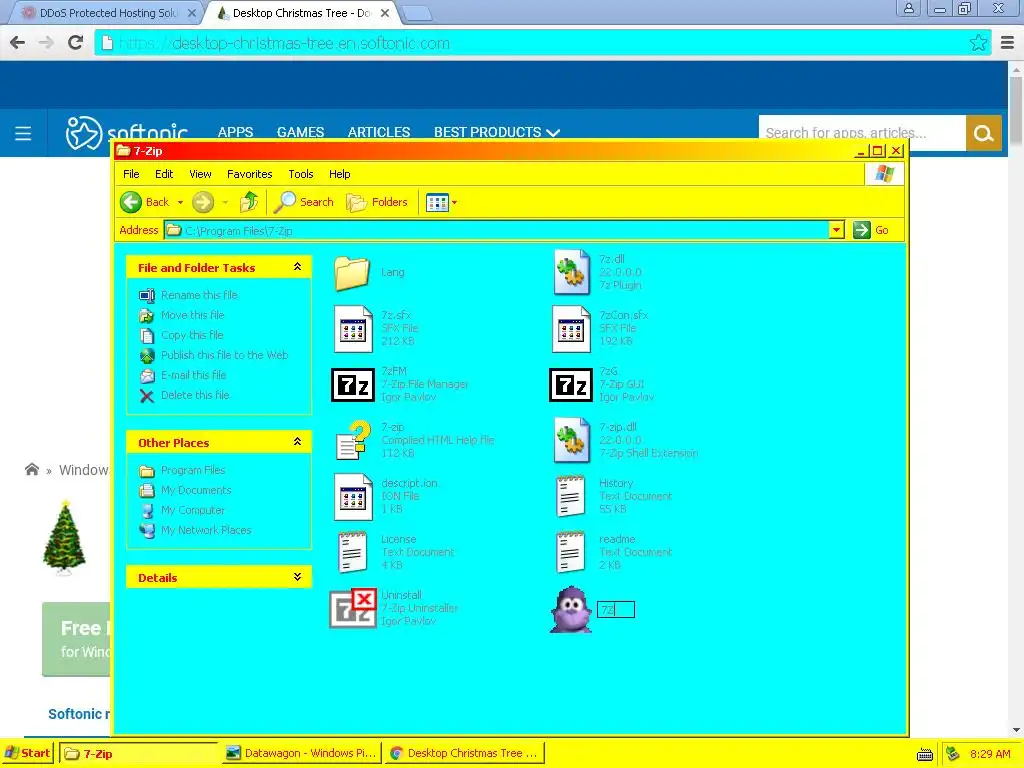The height and width of the screenshot is (768, 1024).
Task: Toggle the Folders pane button
Action: pyautogui.click(x=377, y=202)
